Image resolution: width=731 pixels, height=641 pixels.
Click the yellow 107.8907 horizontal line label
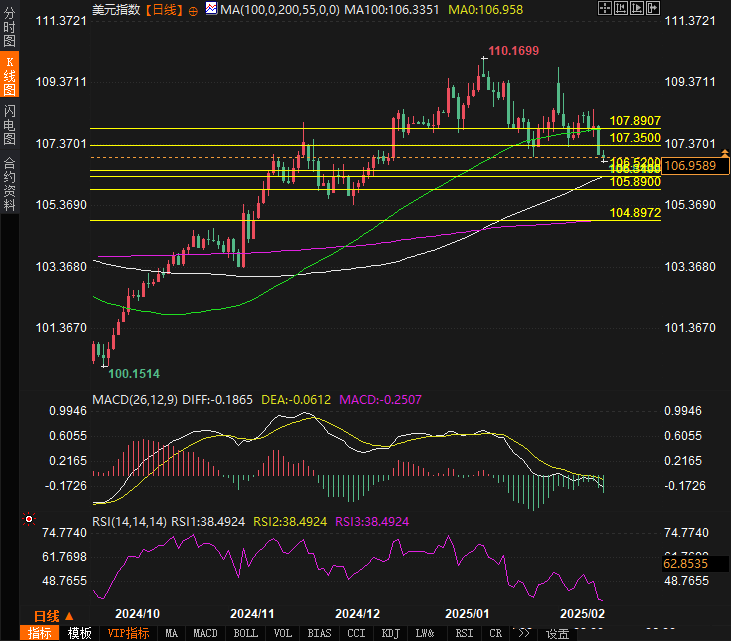[634, 120]
